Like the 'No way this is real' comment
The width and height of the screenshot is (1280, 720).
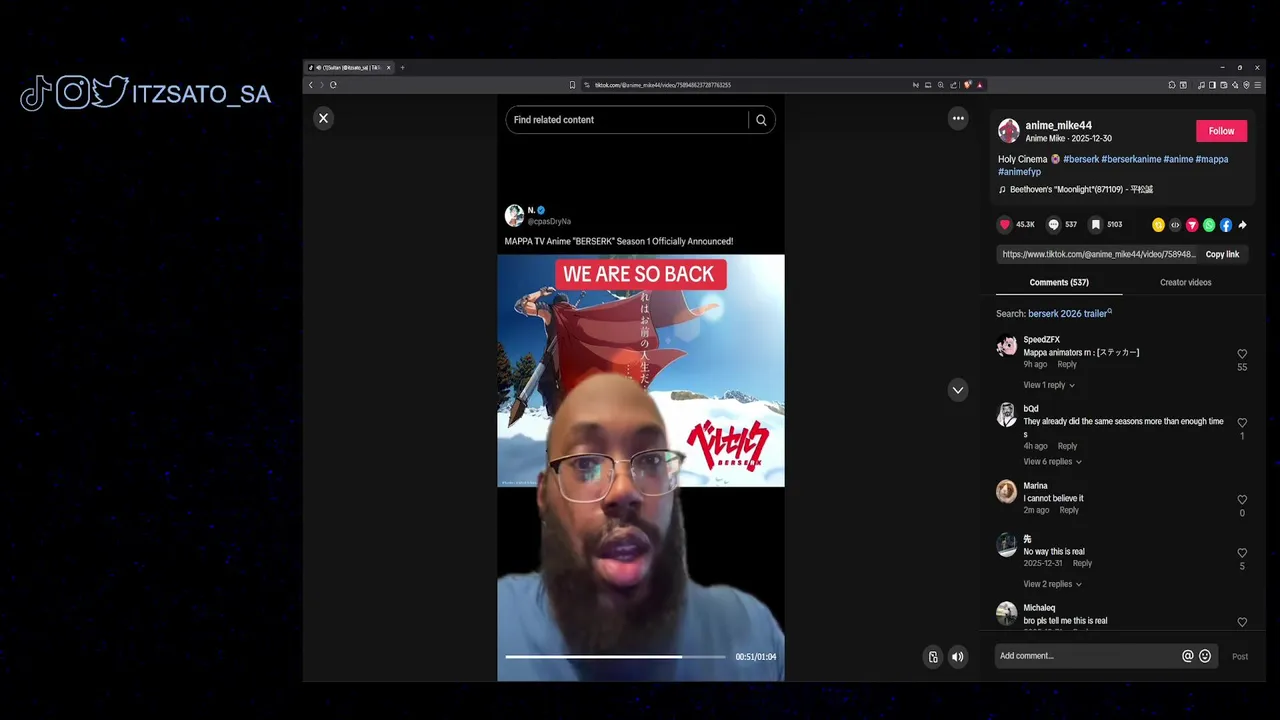click(x=1242, y=553)
